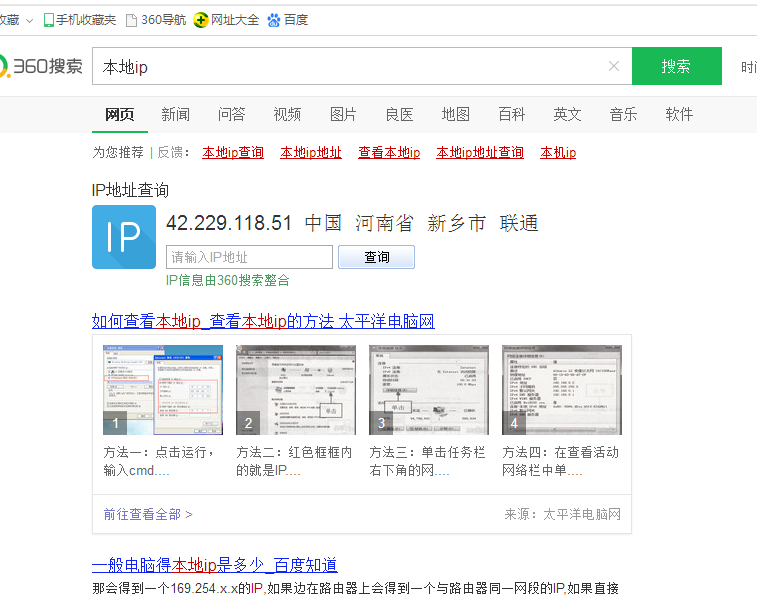757x595 pixels.
Task: Click the 360搜索 logo
Action: (x=42, y=67)
